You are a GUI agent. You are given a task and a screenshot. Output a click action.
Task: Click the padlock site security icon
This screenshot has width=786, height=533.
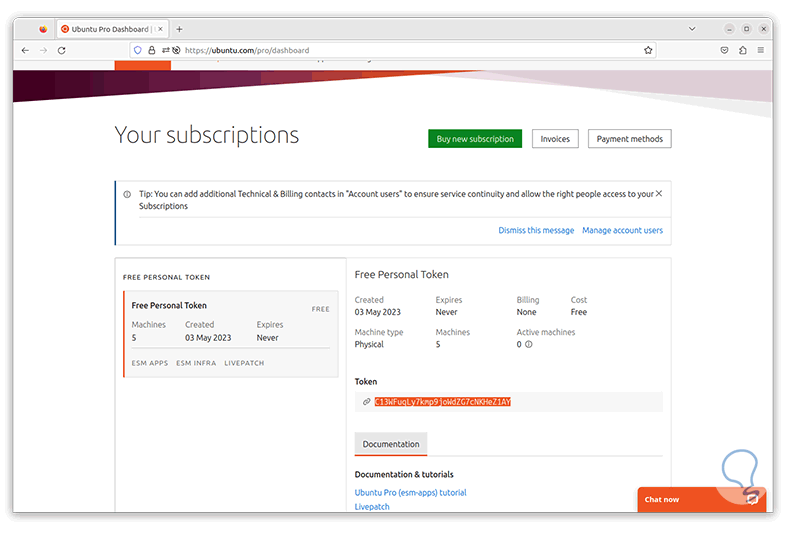pos(151,50)
